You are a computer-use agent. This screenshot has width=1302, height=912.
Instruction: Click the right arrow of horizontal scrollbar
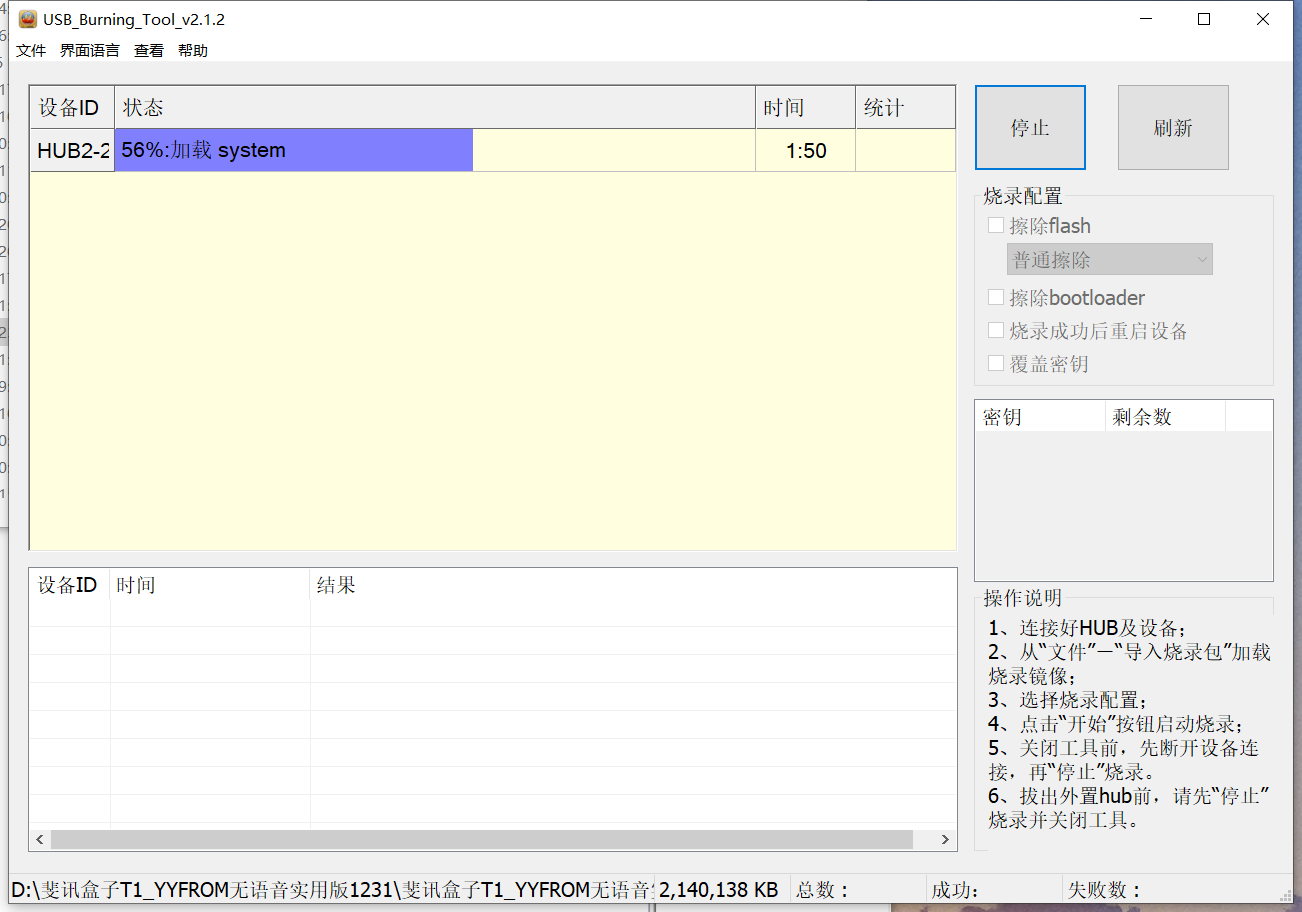(x=945, y=839)
